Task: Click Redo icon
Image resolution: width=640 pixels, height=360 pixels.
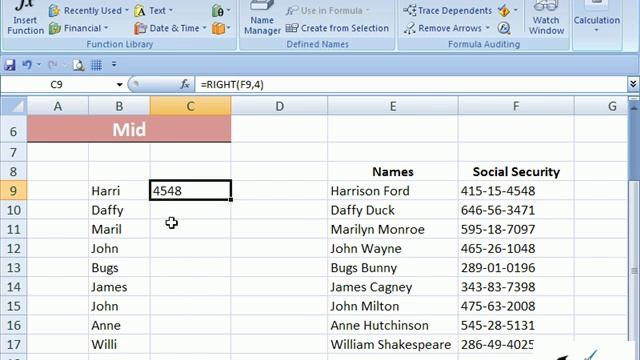Action: (52, 64)
